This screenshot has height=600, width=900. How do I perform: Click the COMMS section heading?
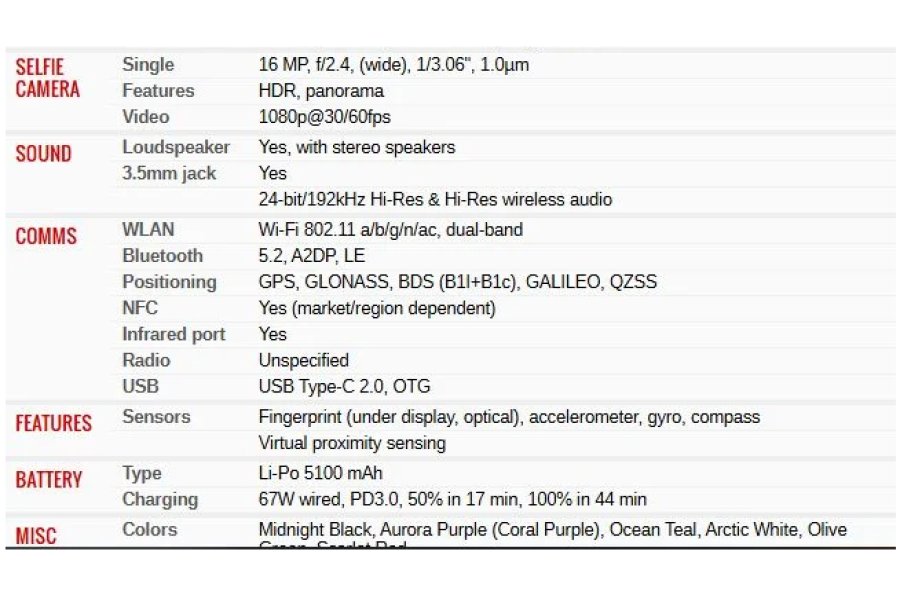(x=46, y=237)
